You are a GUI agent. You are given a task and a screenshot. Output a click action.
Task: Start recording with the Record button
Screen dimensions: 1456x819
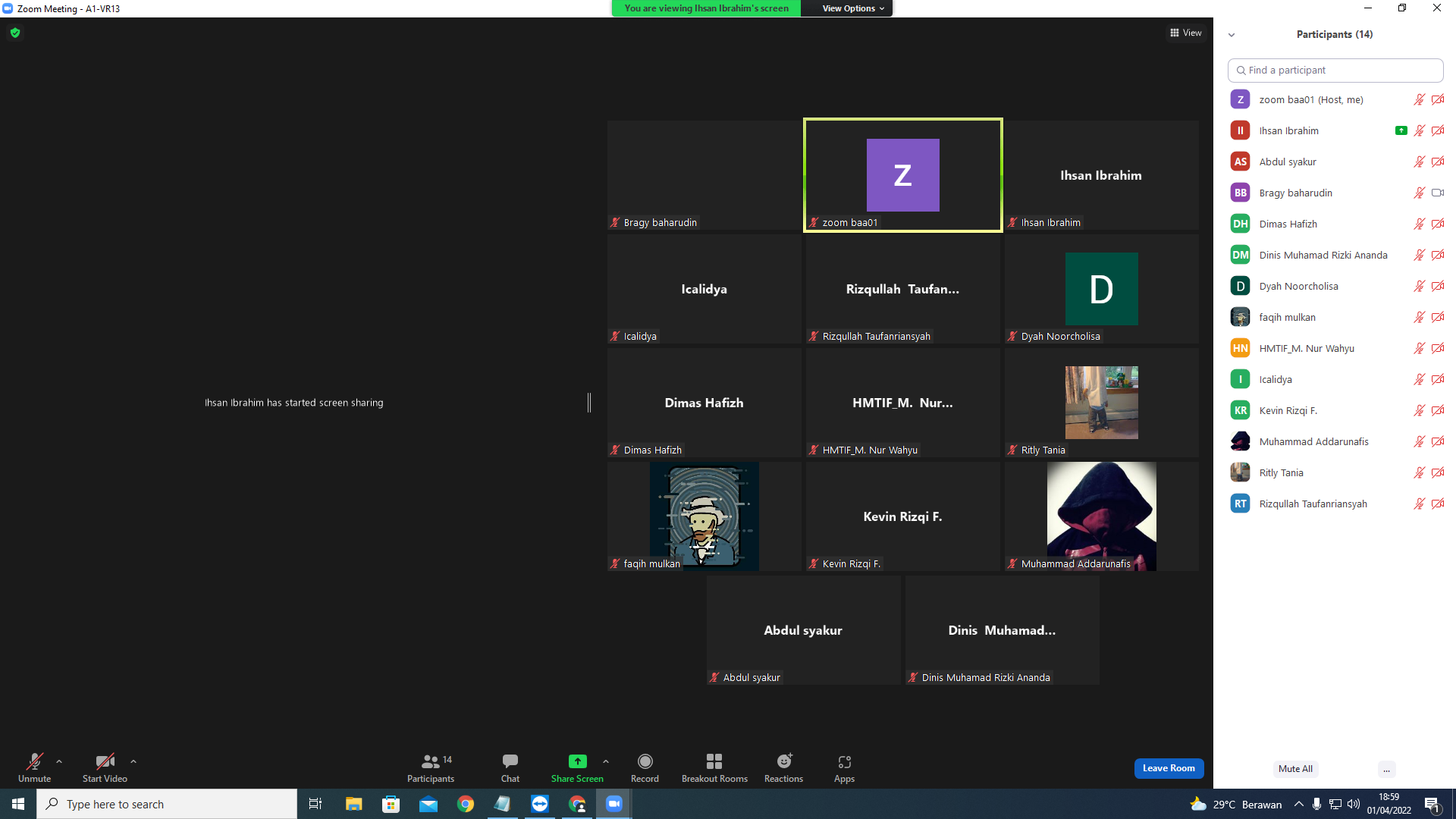(x=645, y=767)
